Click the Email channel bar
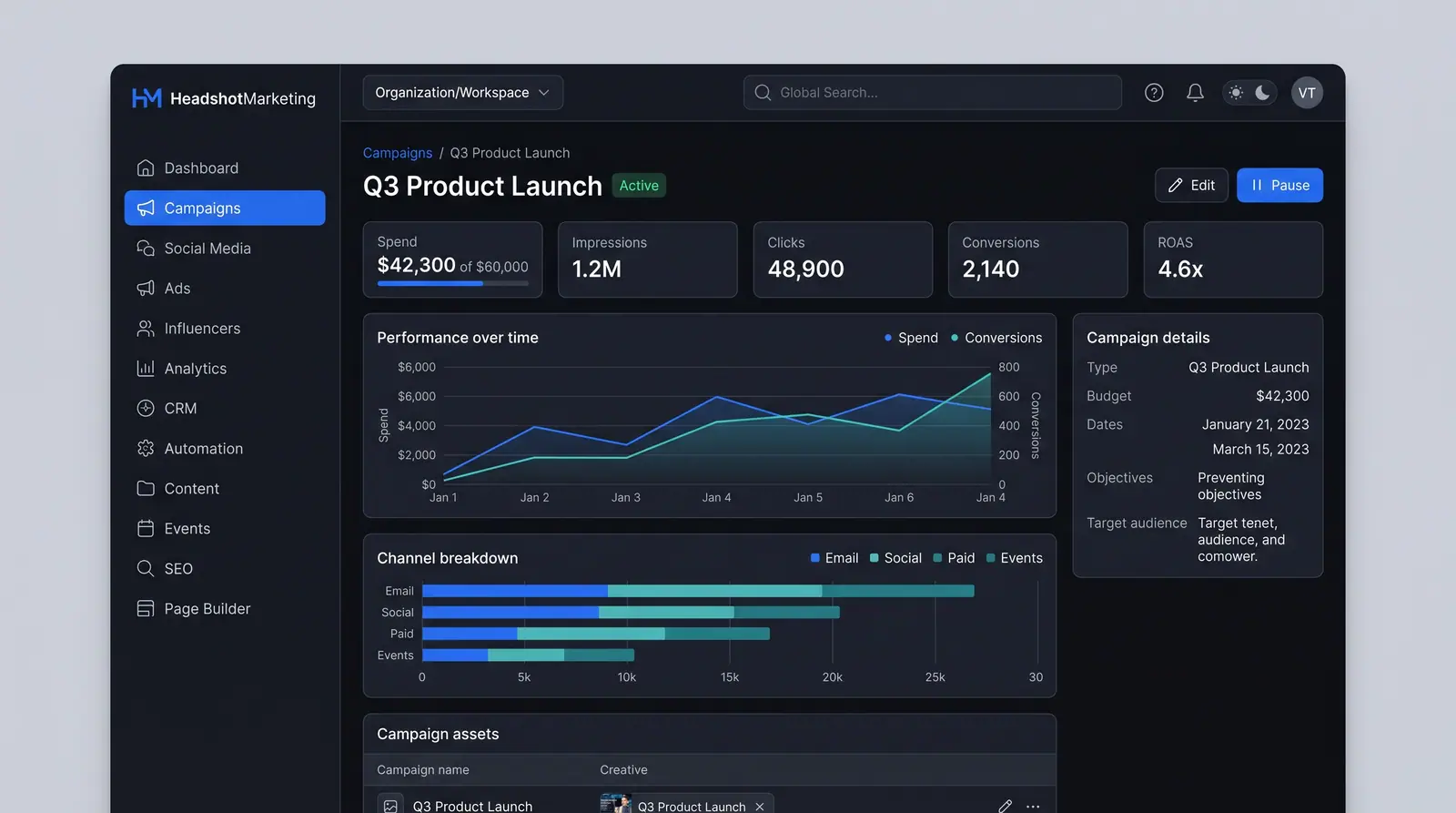 698,591
